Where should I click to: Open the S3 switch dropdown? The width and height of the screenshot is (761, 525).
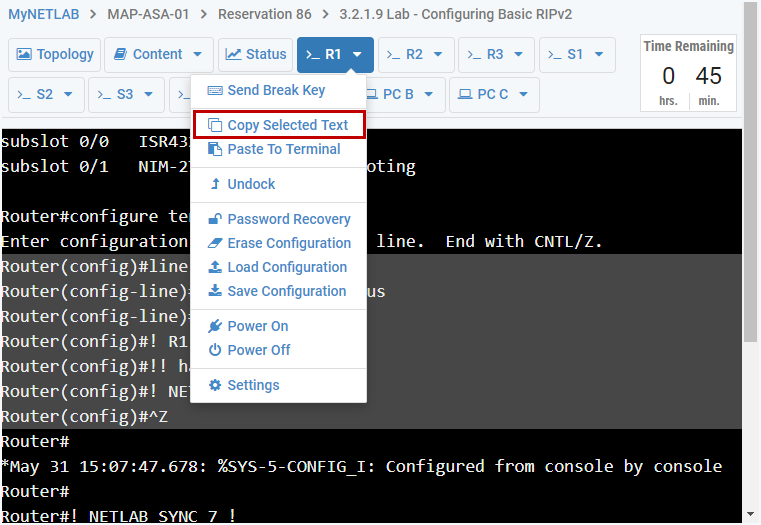[125, 95]
